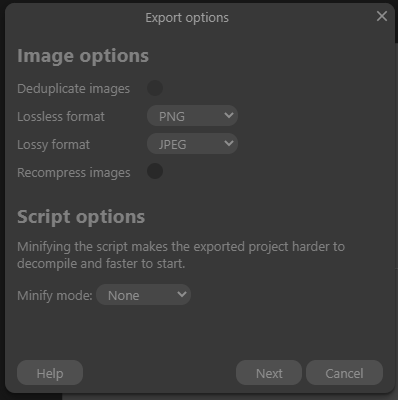Click the Lossy format label
This screenshot has width=398, height=400.
pos(53,145)
